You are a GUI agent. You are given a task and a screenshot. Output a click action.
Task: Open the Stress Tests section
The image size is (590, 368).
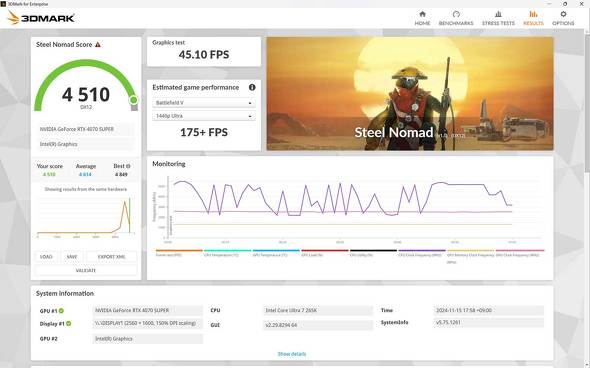pyautogui.click(x=498, y=18)
